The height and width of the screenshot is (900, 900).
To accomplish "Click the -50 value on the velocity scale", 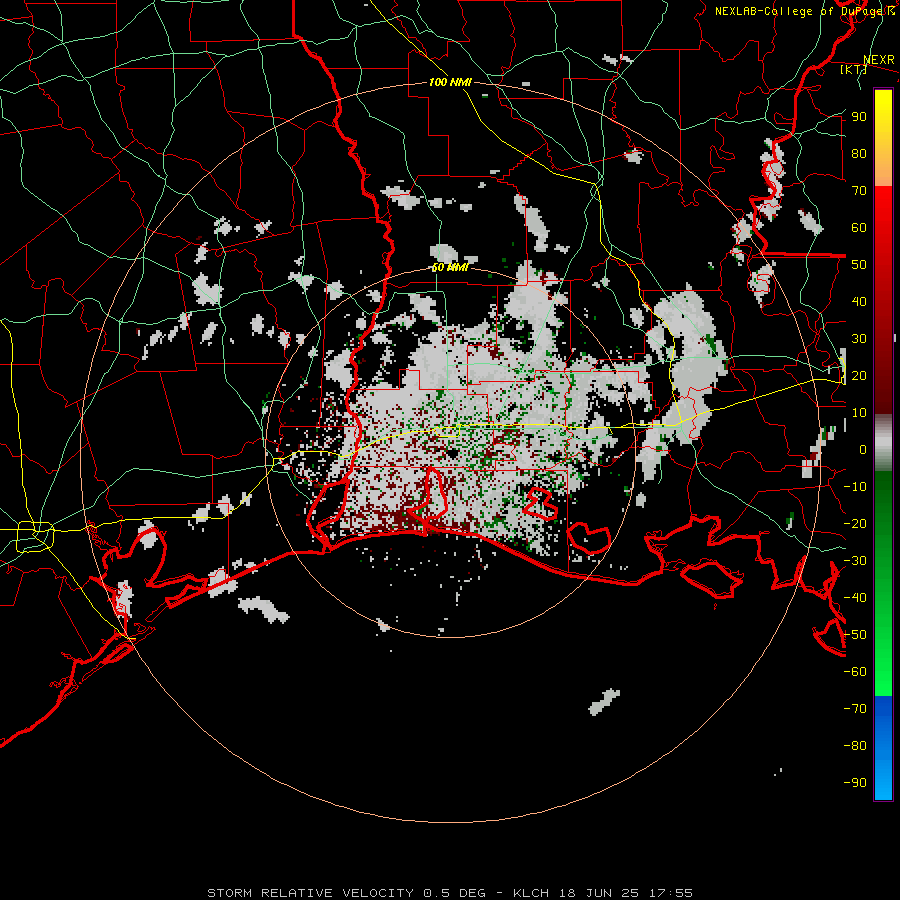I will (x=855, y=635).
